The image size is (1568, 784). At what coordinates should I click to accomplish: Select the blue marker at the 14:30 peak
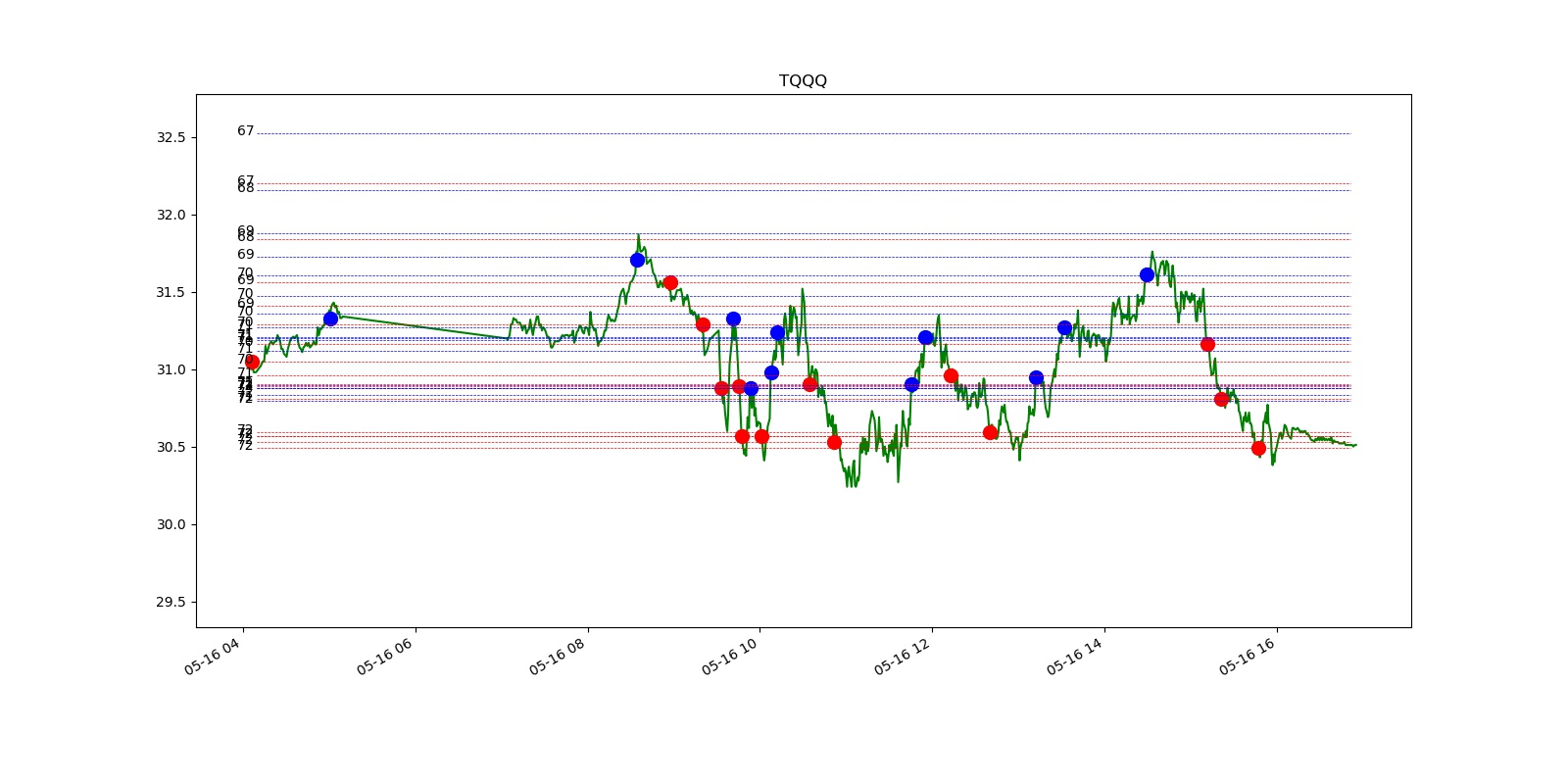pos(1147,274)
